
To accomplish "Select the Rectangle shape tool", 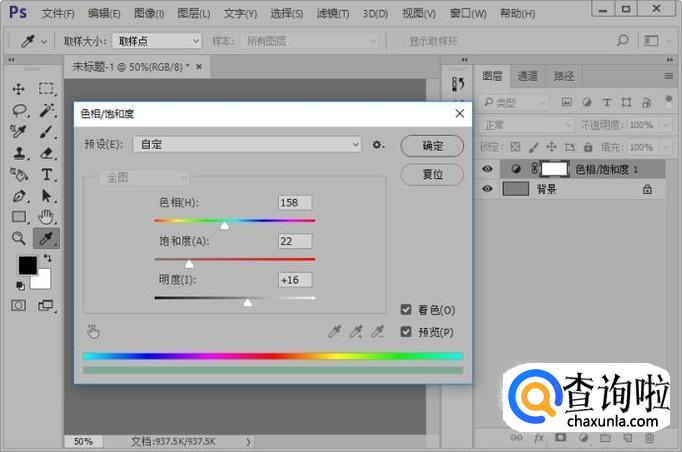I will click(x=19, y=217).
